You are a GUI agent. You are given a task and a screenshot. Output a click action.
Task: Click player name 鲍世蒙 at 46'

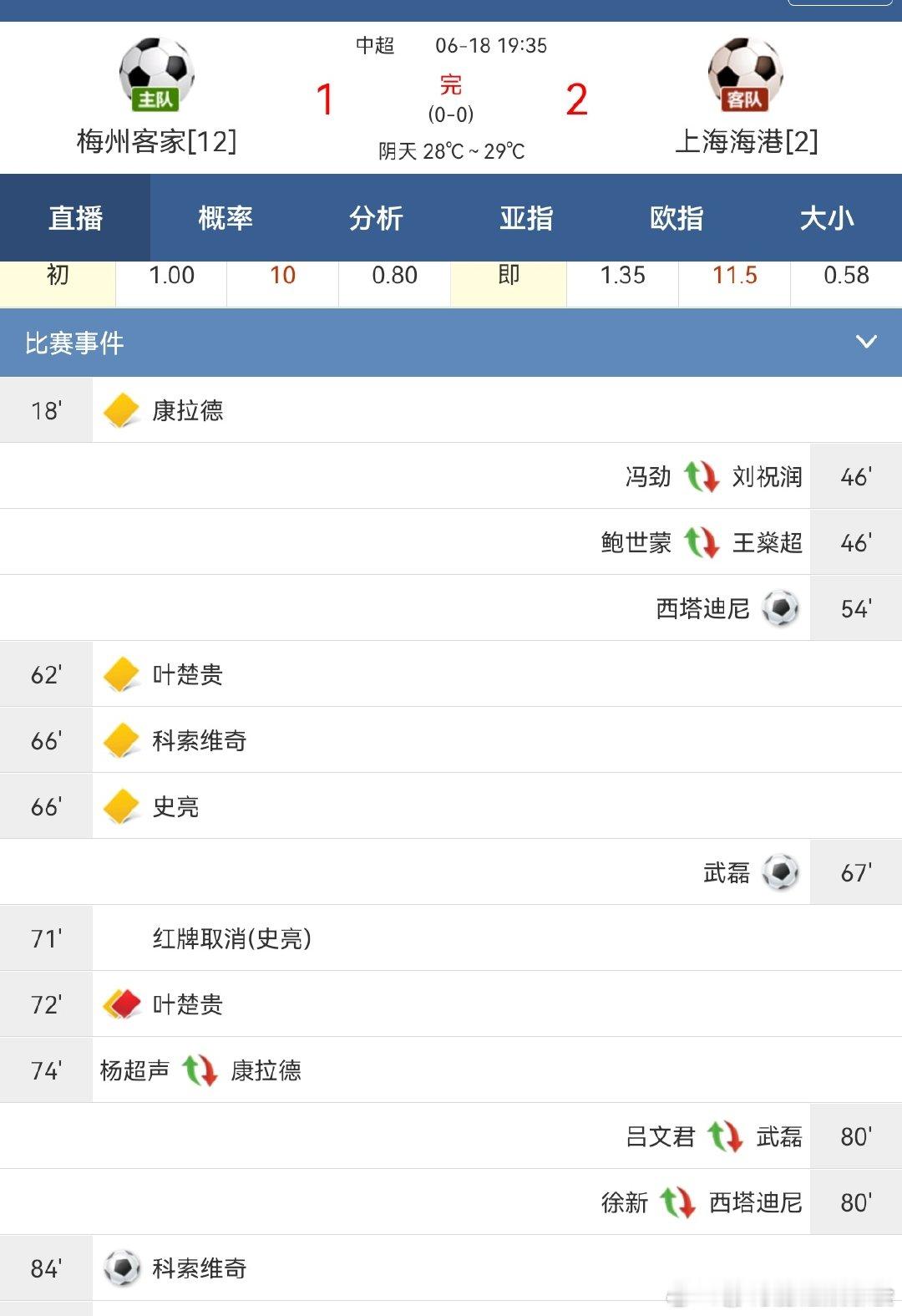[x=636, y=542]
